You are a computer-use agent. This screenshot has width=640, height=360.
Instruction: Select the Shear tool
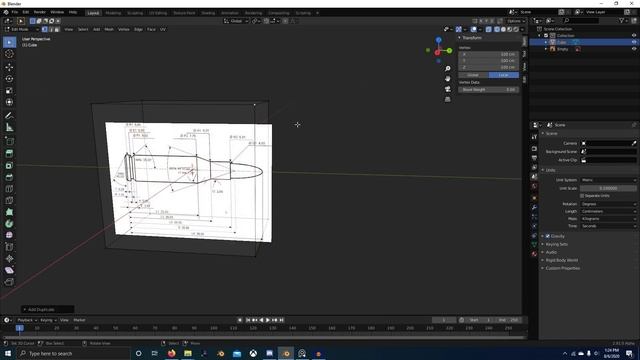point(9,270)
